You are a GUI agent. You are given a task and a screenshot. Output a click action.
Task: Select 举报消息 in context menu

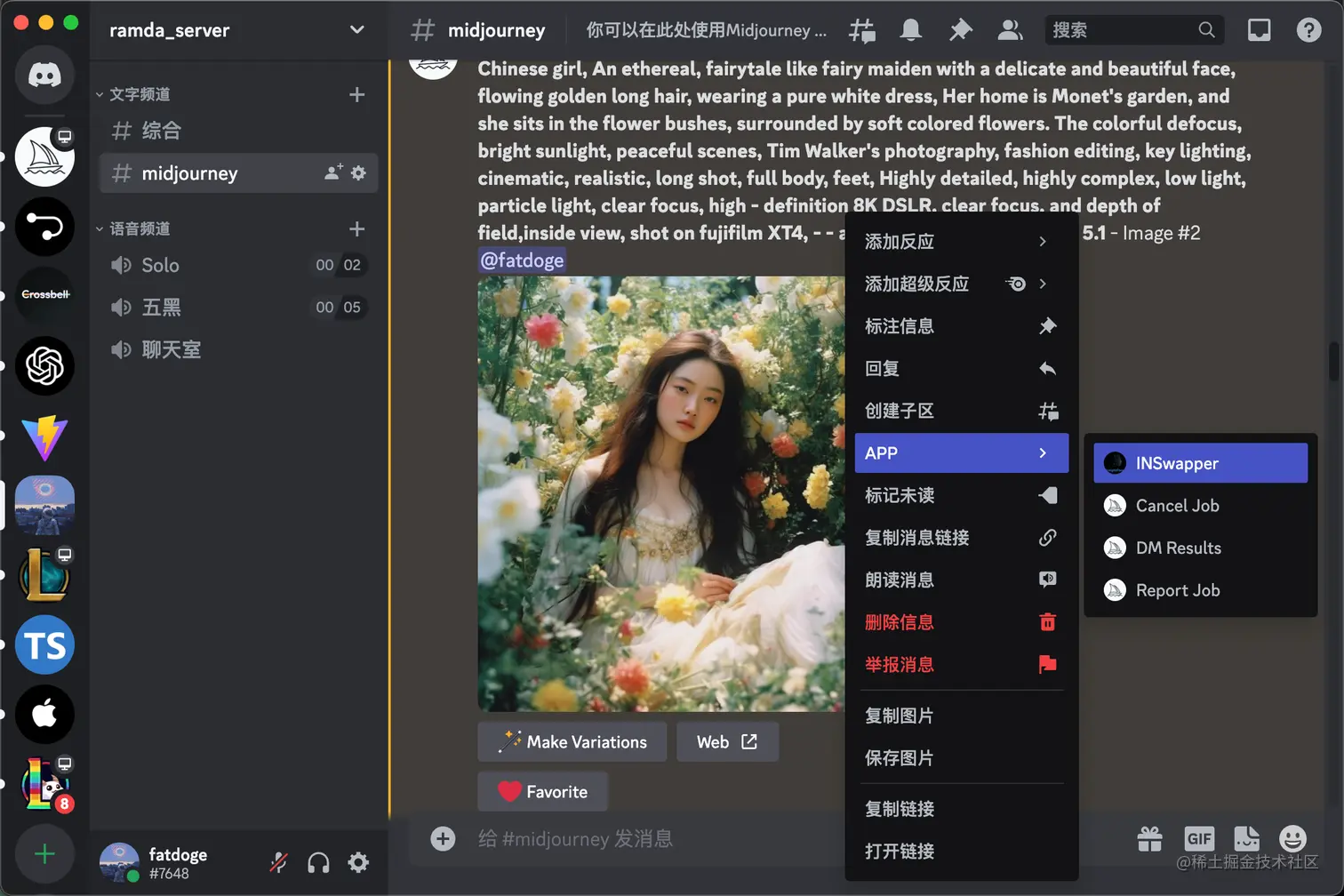click(961, 665)
